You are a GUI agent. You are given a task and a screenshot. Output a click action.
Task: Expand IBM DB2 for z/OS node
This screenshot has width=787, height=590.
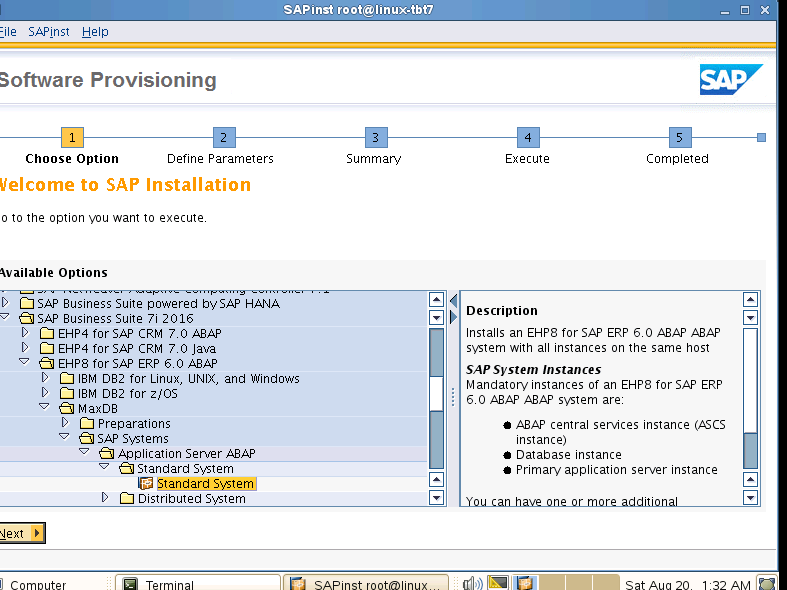click(x=45, y=392)
